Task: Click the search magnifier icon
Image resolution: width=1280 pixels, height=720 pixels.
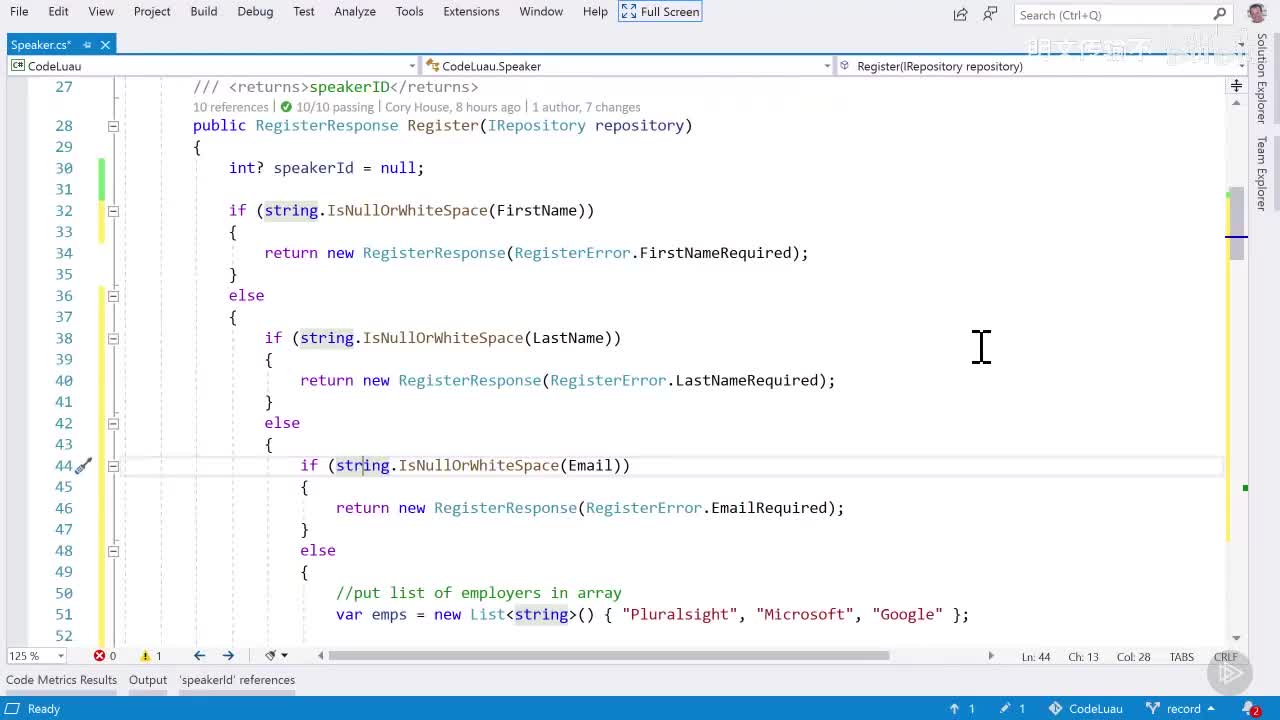Action: pyautogui.click(x=1219, y=14)
